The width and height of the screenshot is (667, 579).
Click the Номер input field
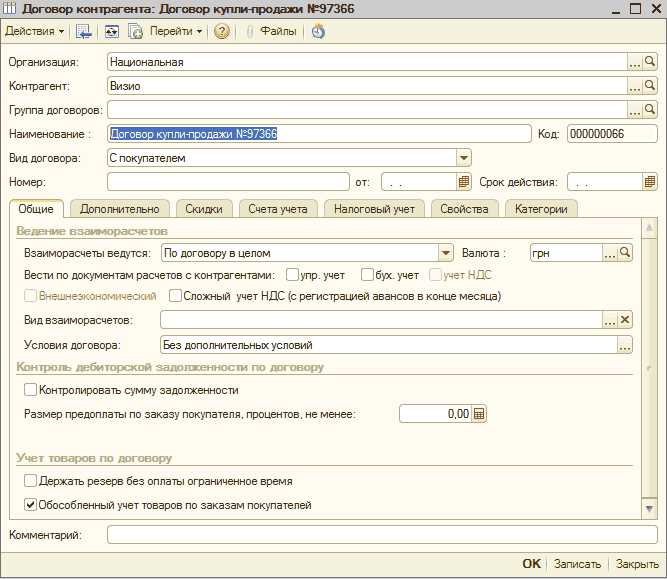(228, 182)
